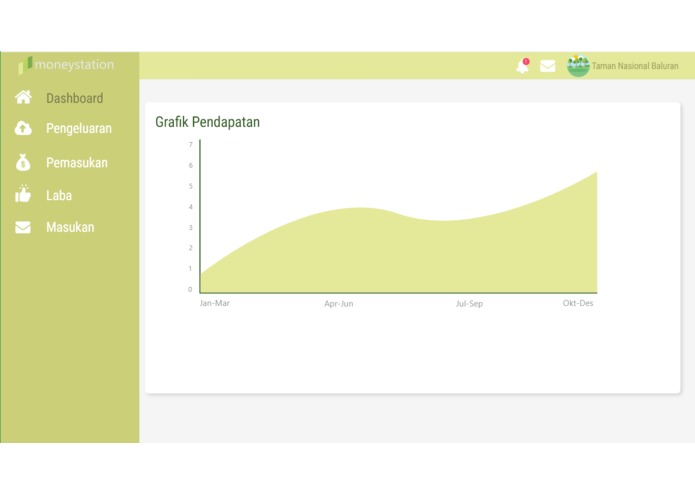
Task: Click the Okt-Des axis label
Action: (578, 303)
